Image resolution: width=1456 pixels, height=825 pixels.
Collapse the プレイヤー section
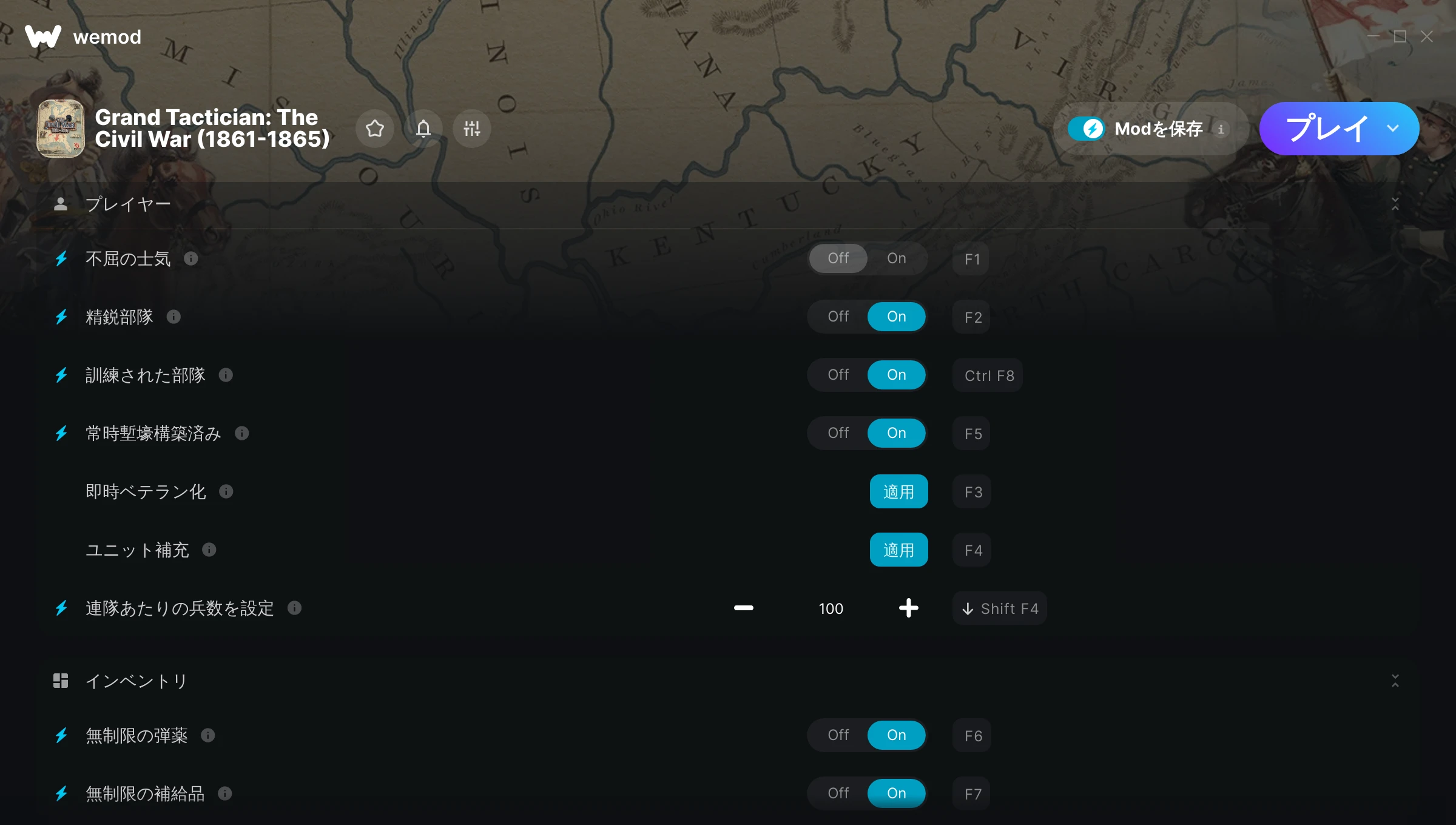tap(1395, 204)
